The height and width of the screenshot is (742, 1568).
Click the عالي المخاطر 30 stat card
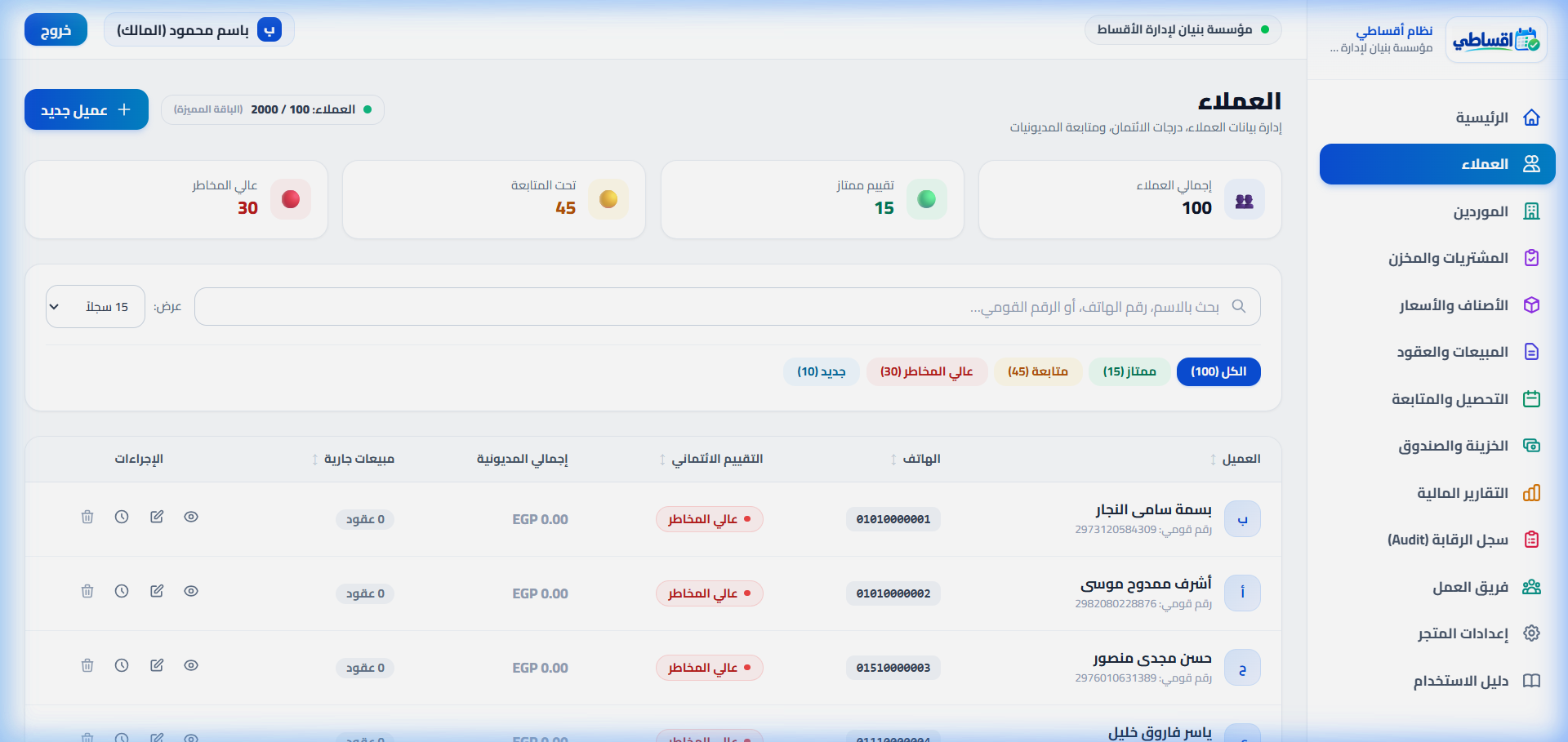(x=176, y=199)
